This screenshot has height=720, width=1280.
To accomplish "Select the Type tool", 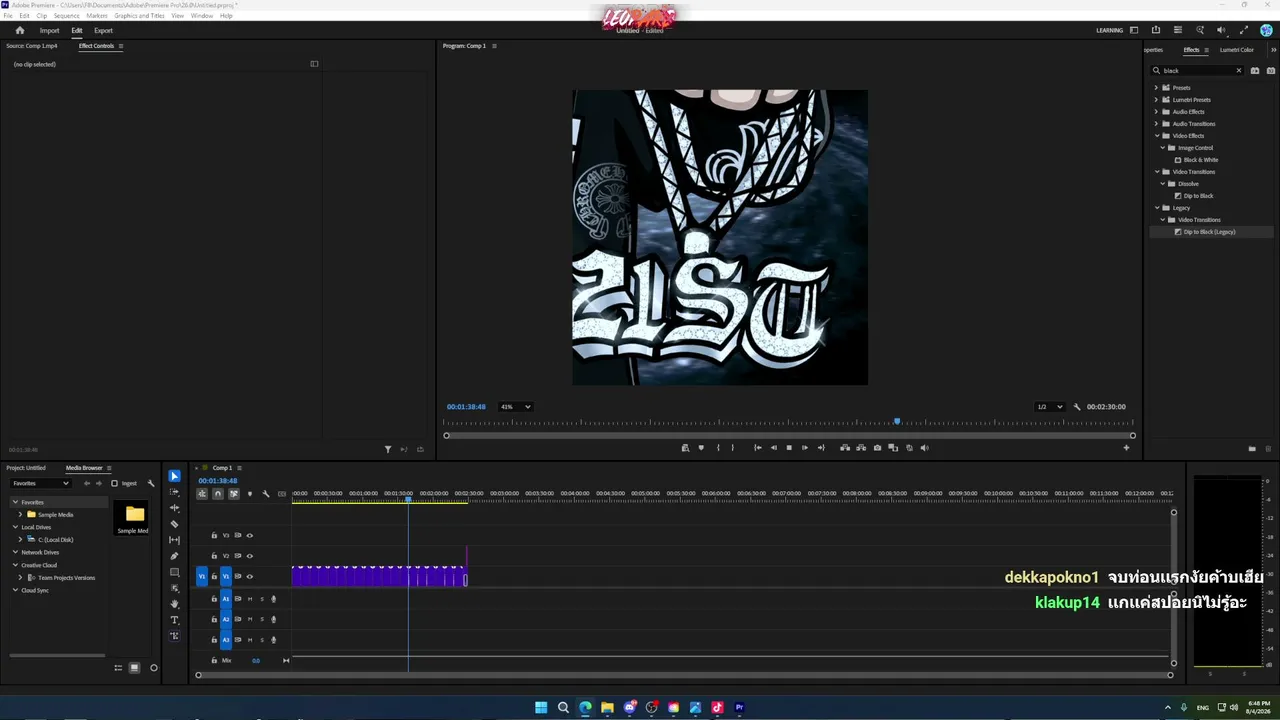I will [x=174, y=620].
